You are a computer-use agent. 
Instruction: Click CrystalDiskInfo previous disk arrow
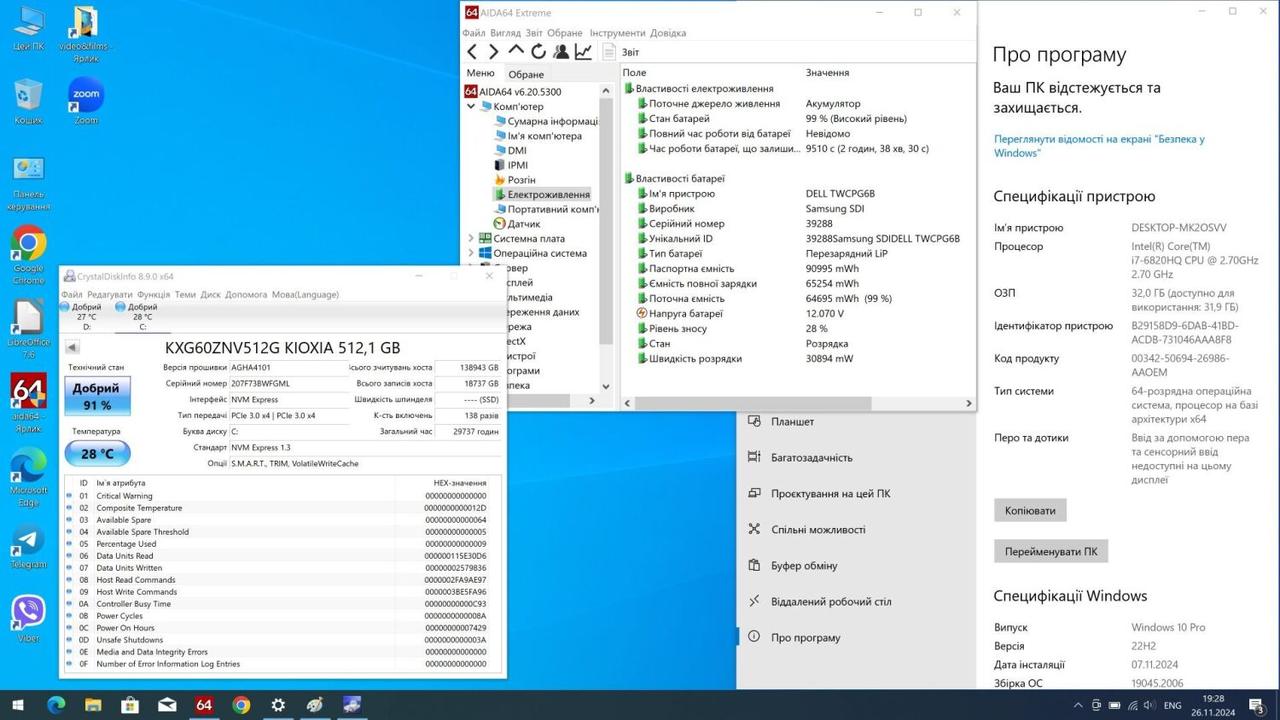click(x=72, y=347)
